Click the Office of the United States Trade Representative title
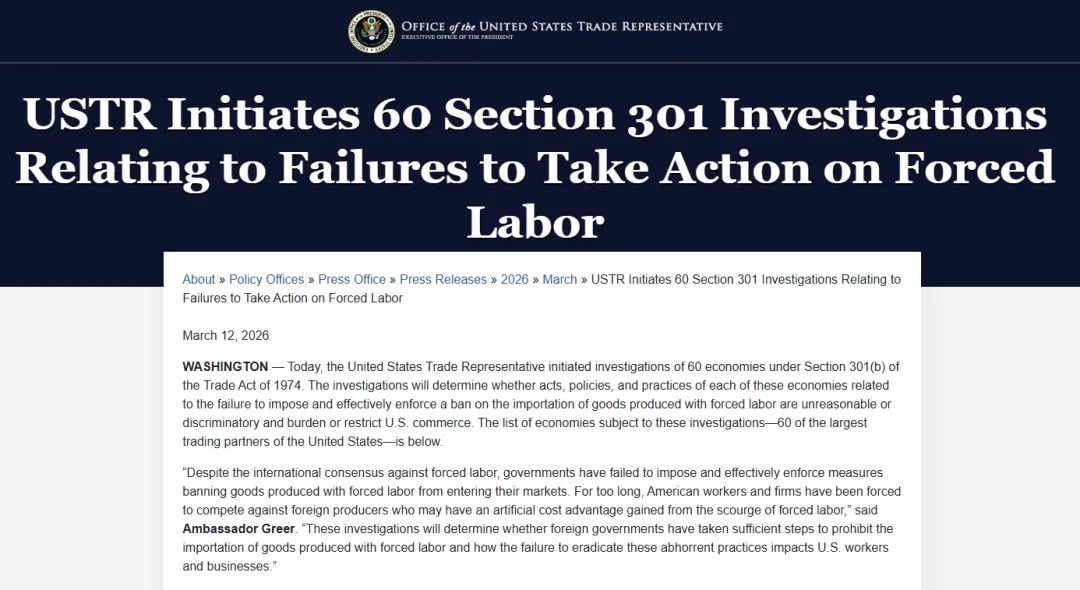 [561, 25]
